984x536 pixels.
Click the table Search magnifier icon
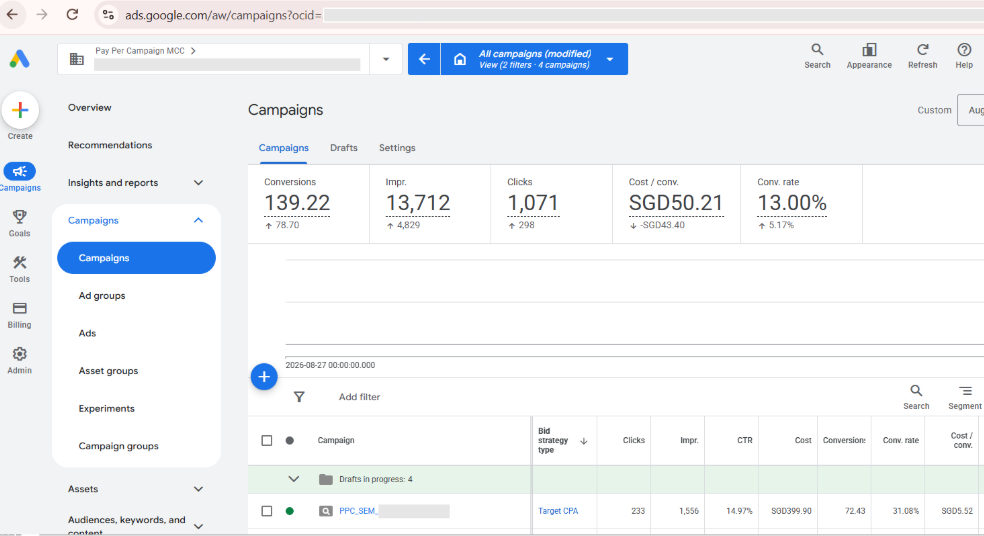916,391
